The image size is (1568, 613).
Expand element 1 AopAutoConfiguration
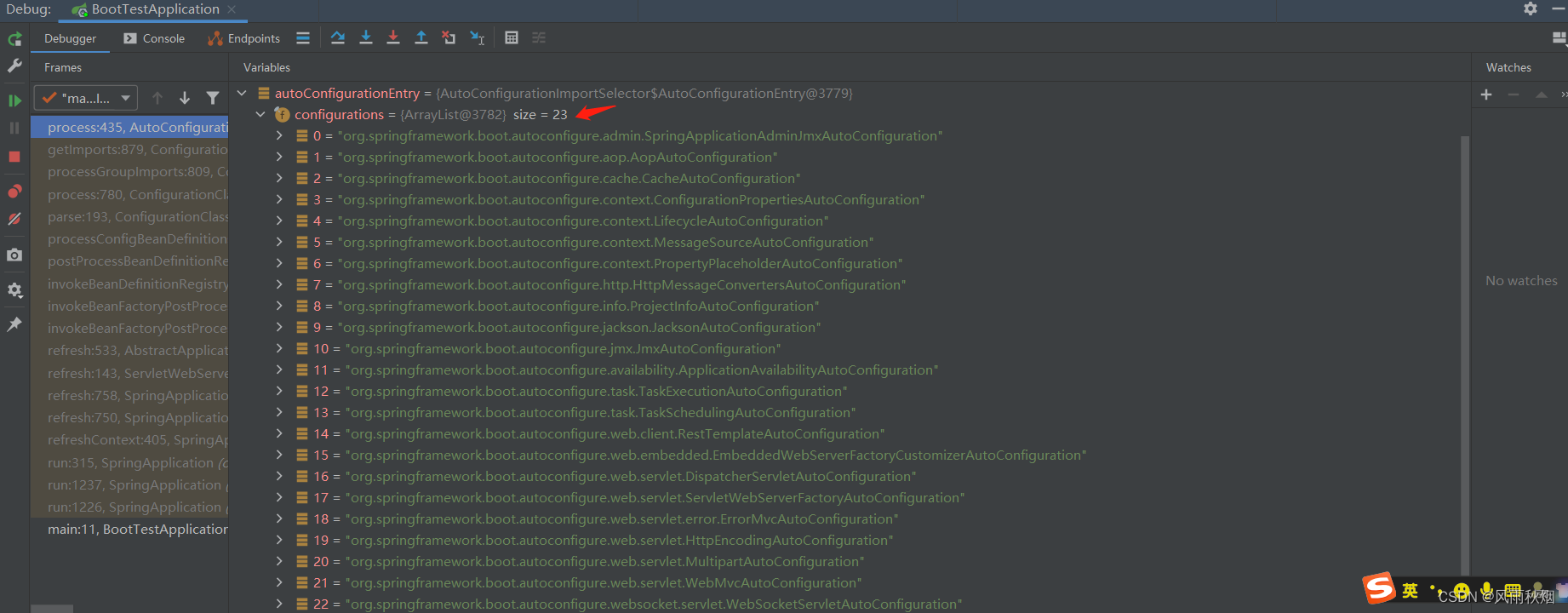[x=279, y=157]
